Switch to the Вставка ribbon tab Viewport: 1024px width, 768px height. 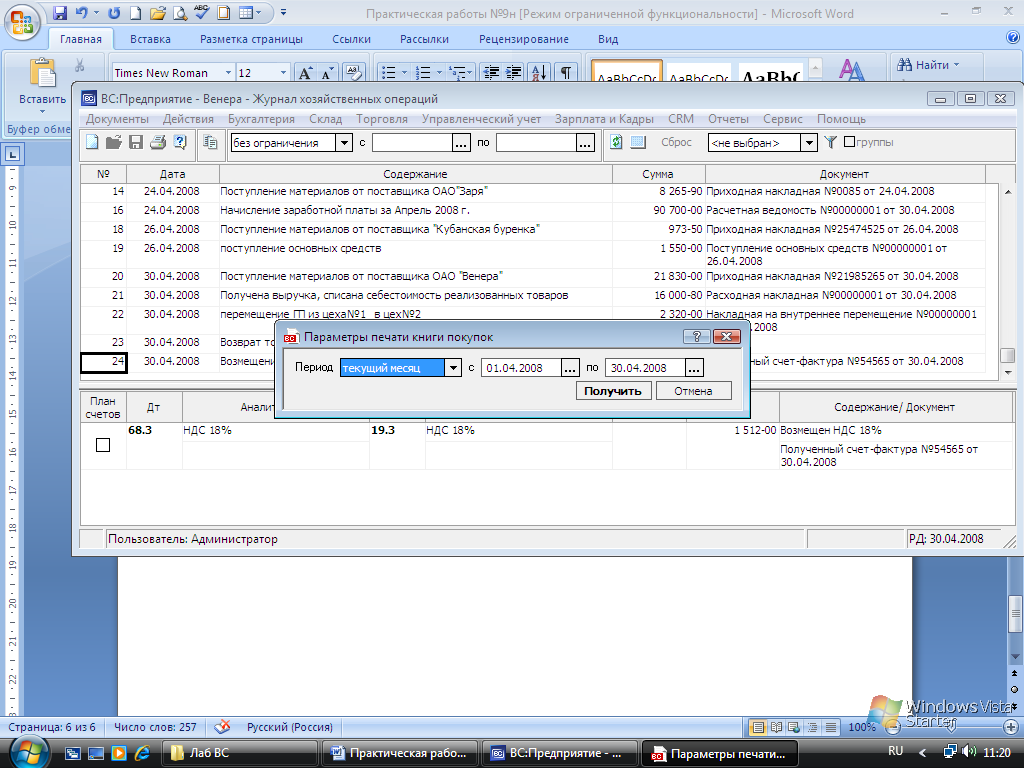point(150,39)
